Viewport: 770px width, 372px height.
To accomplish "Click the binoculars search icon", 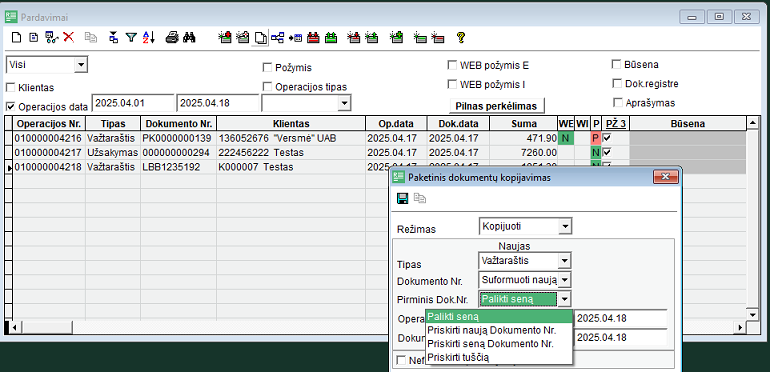I will tap(190, 37).
